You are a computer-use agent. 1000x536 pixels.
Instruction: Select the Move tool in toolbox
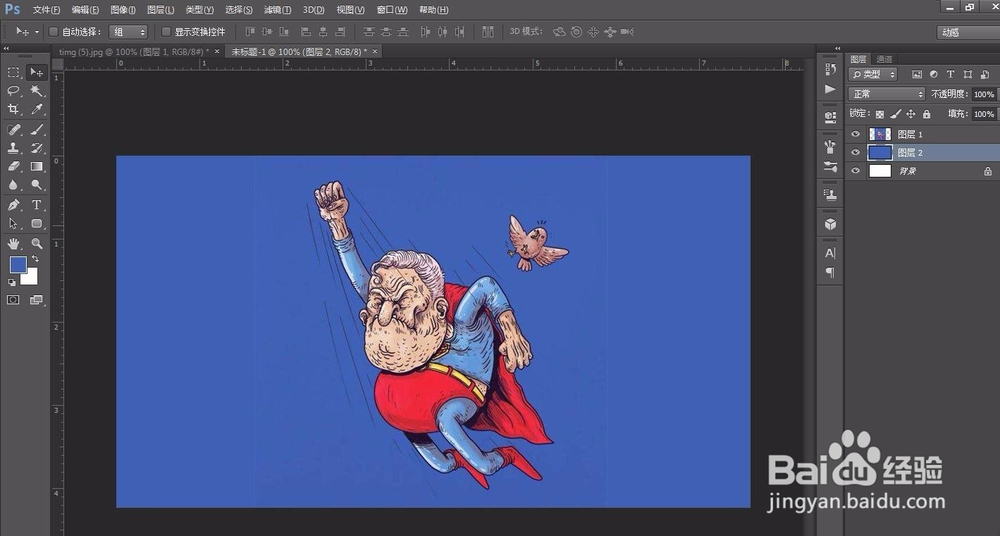37,73
